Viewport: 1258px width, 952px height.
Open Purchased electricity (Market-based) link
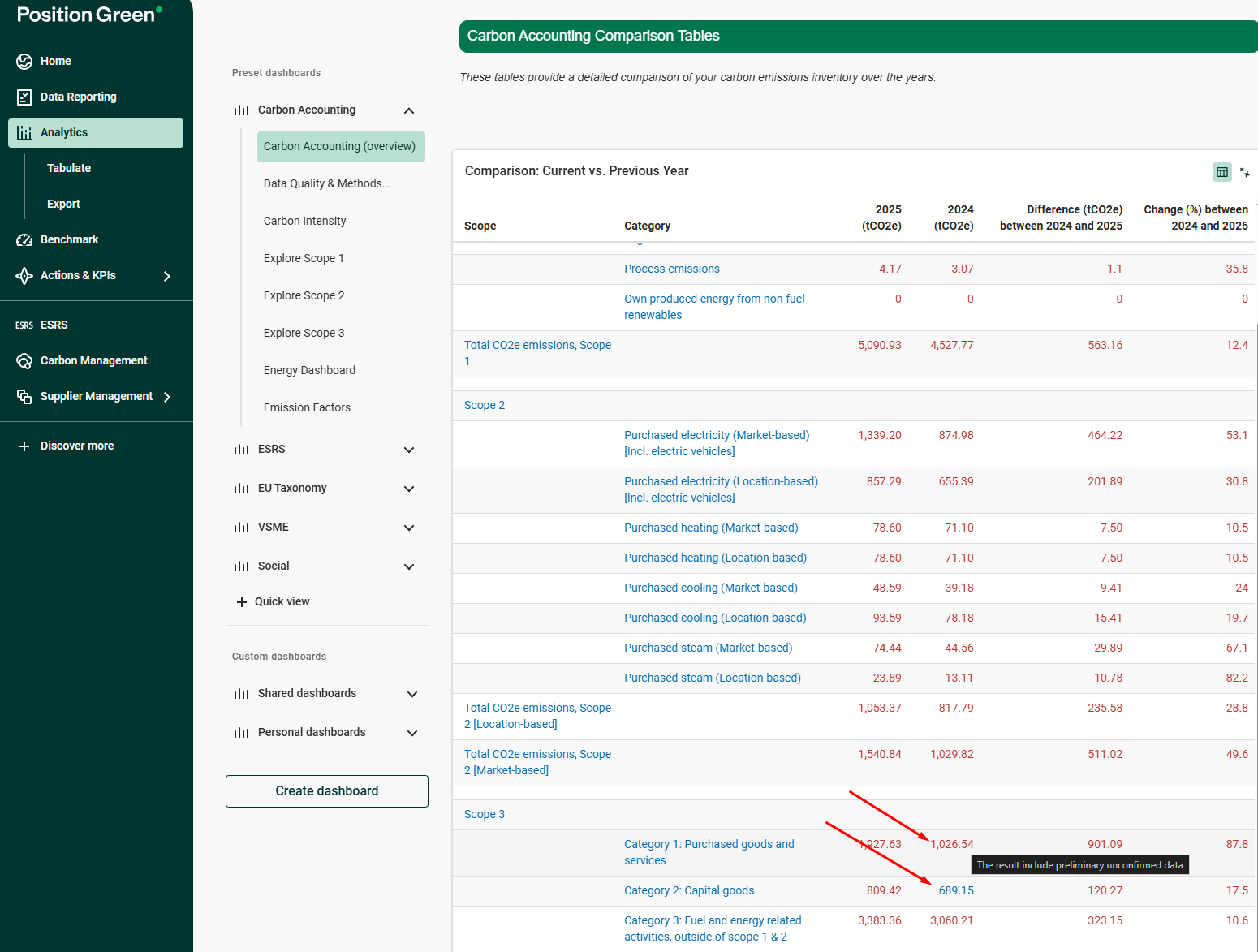pos(717,443)
